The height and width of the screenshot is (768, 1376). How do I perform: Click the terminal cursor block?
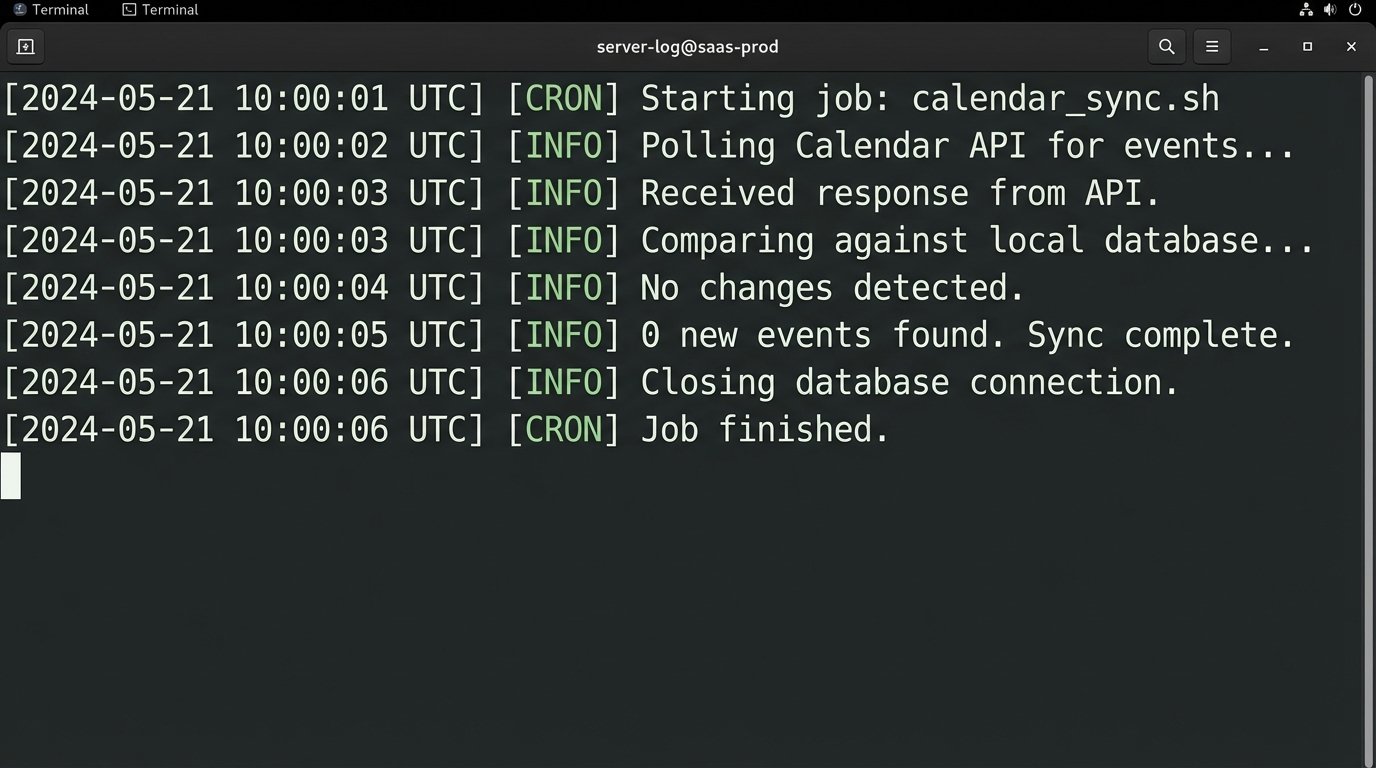(x=11, y=475)
